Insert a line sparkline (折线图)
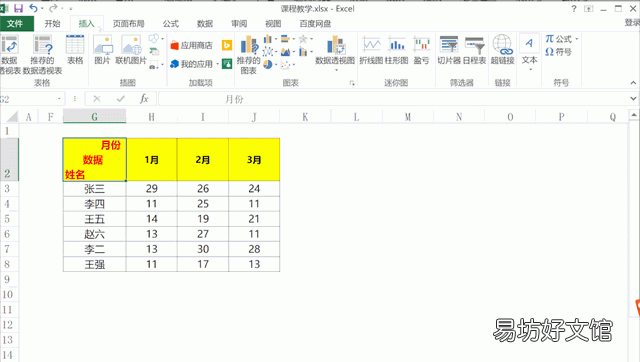 (371, 51)
